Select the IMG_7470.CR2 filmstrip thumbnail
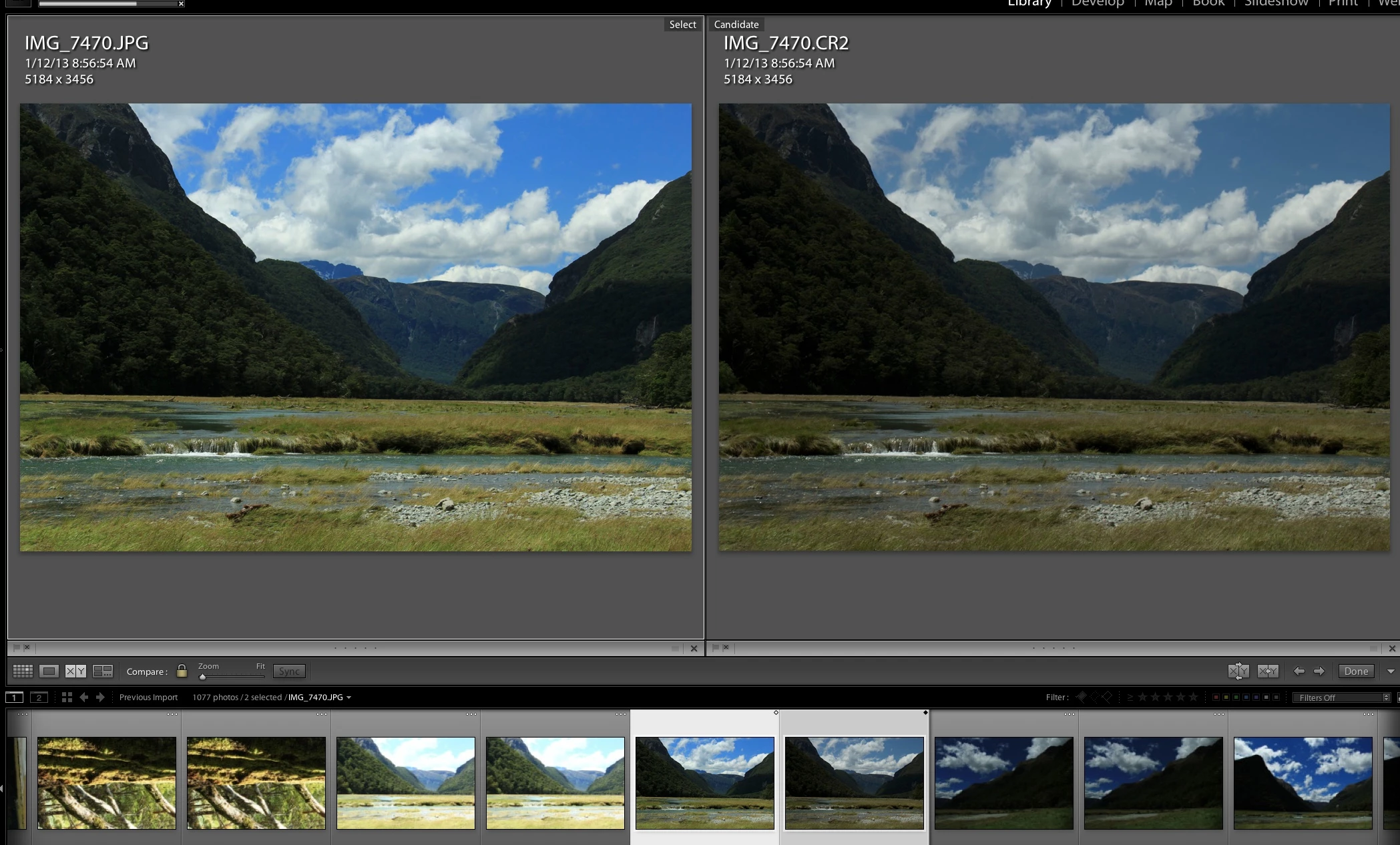The height and width of the screenshot is (845, 1400). (854, 782)
